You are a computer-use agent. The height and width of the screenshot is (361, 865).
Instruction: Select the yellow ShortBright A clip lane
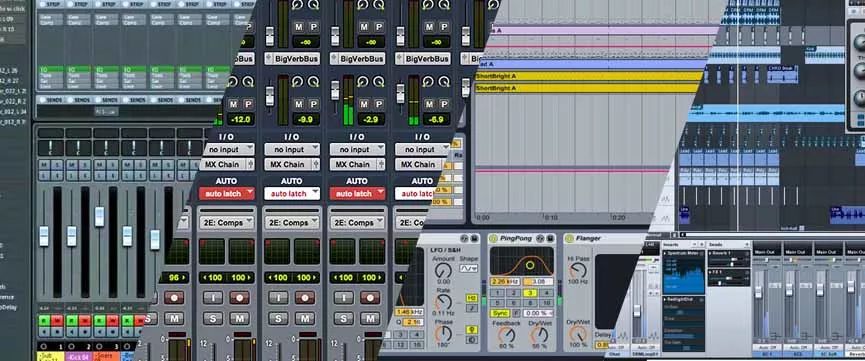point(589,77)
